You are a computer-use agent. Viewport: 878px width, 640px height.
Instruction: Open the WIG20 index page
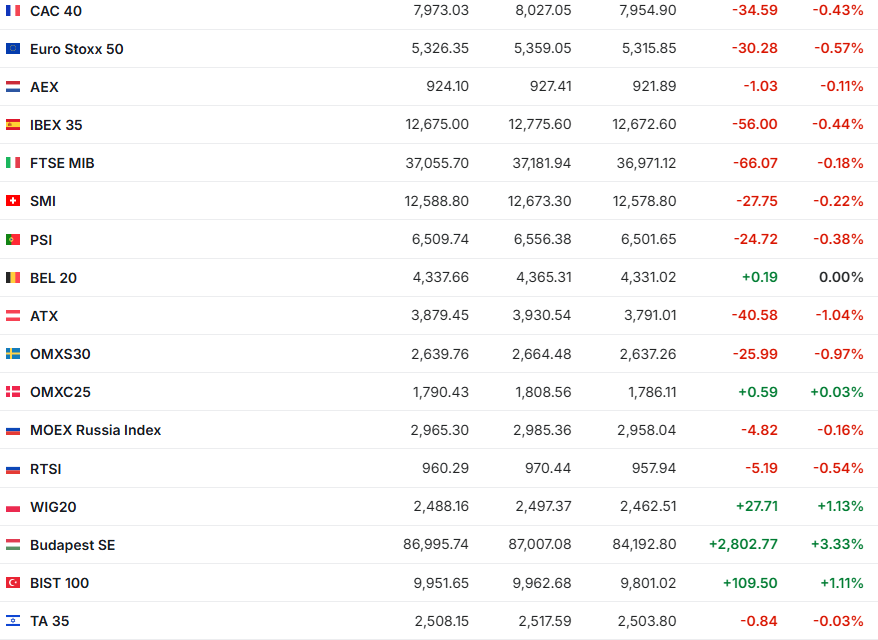(x=53, y=507)
